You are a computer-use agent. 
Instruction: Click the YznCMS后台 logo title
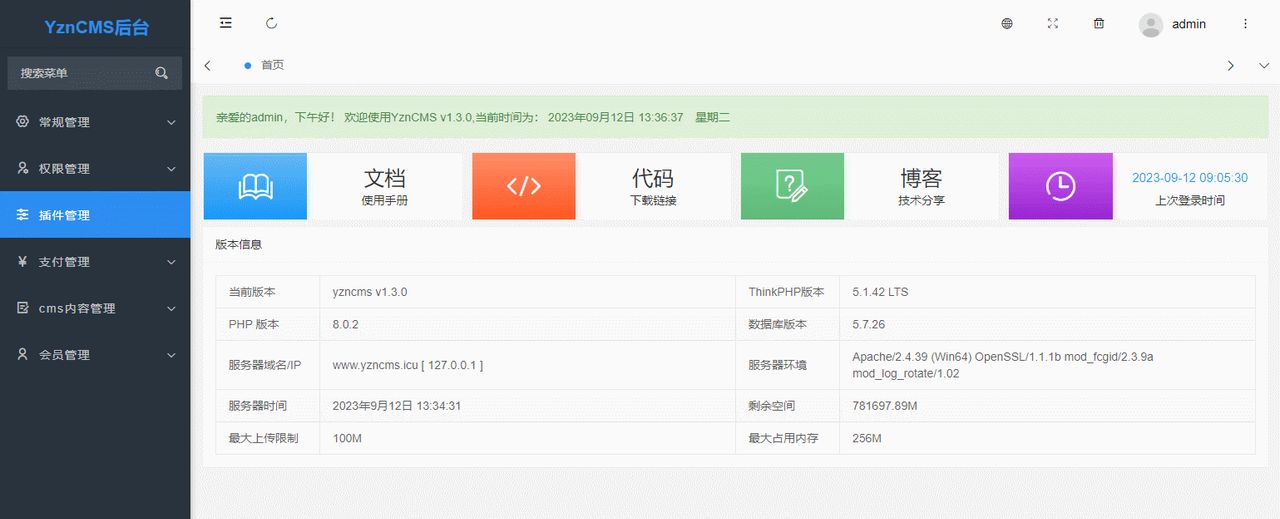(x=96, y=28)
